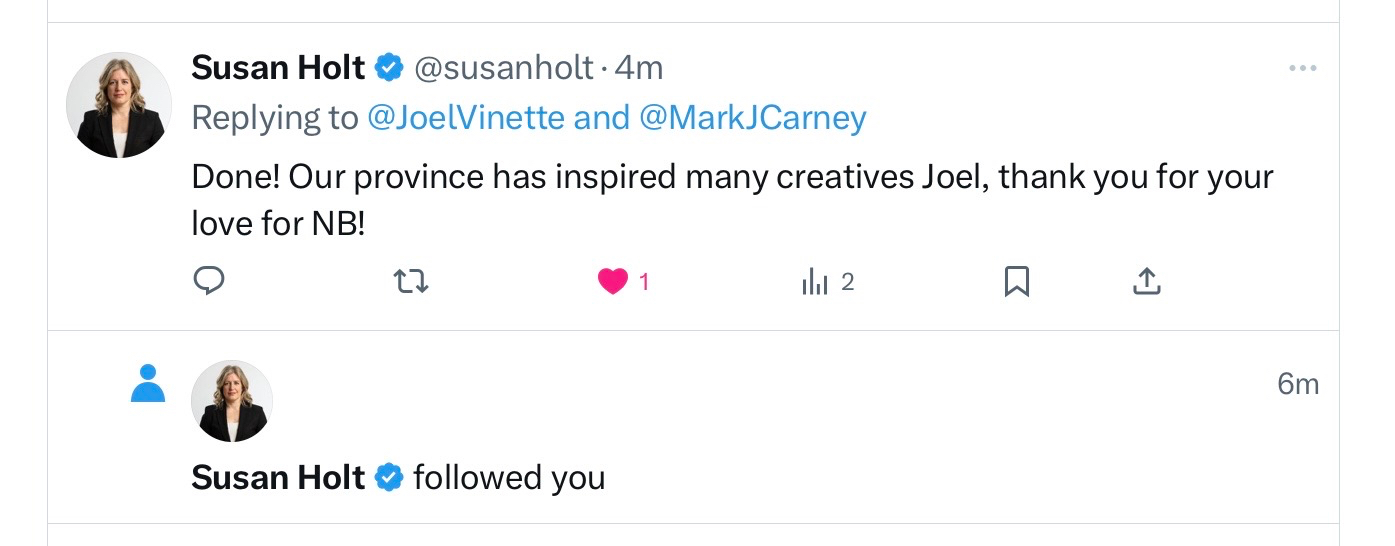
Task: Repost Susan Holt's reply
Action: pyautogui.click(x=411, y=282)
